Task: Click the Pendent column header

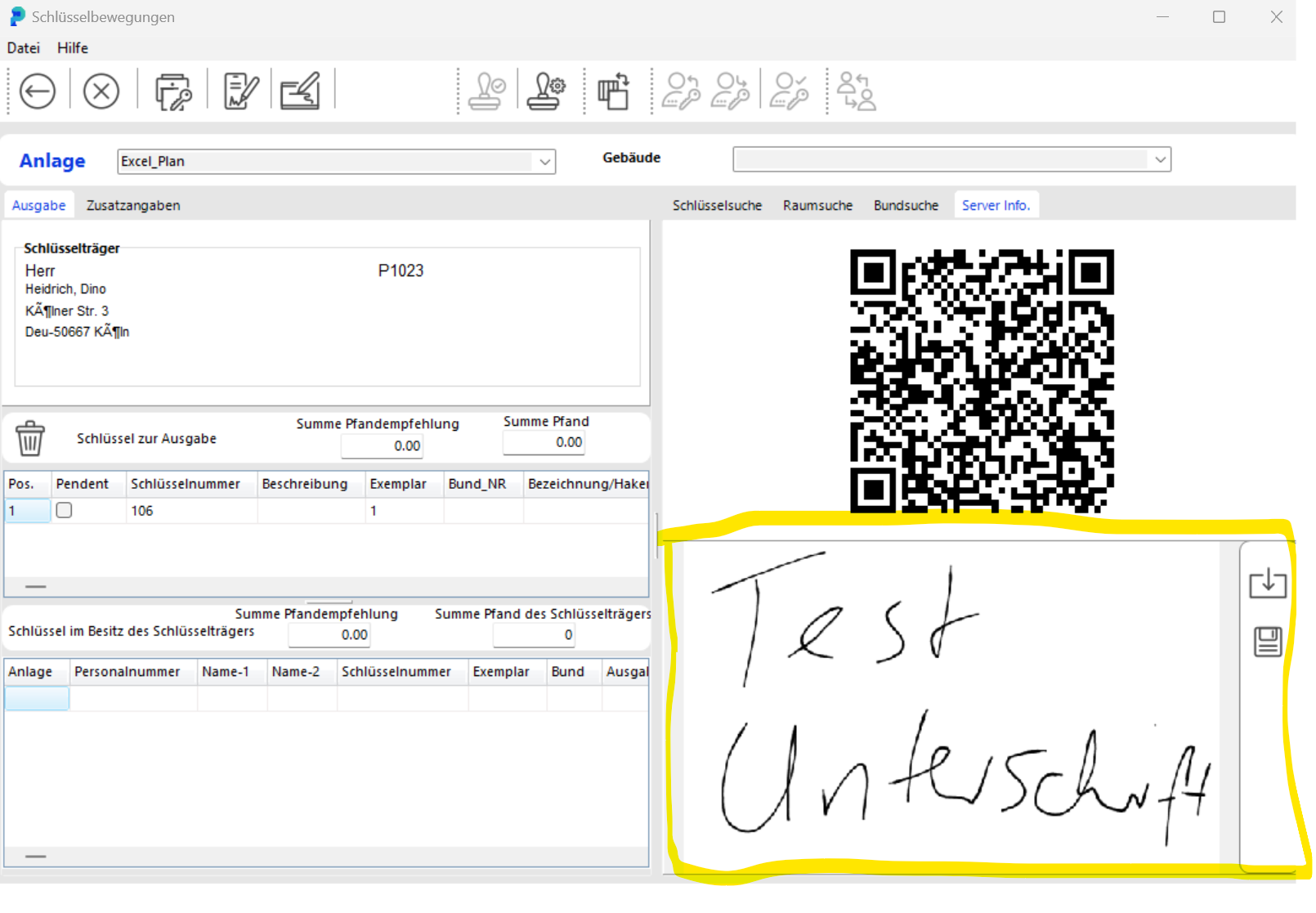Action: coord(89,484)
